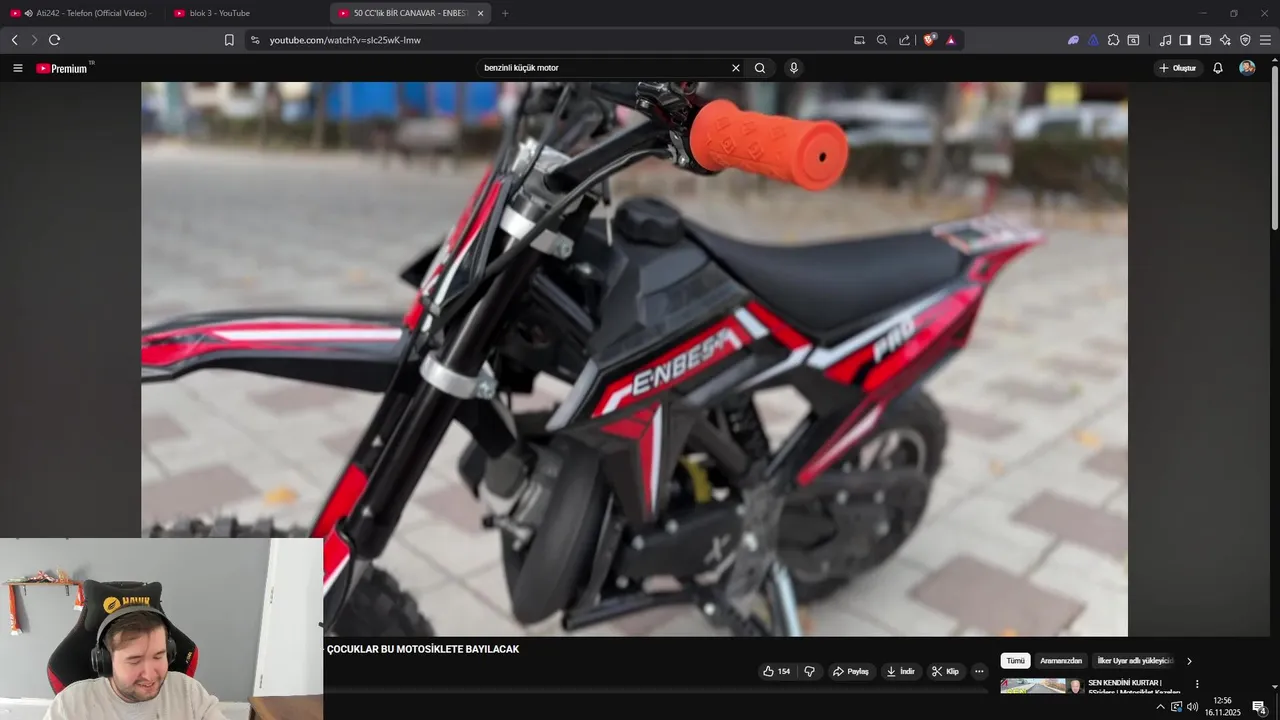Open the picture-in-picture screen icon in address bar
This screenshot has width=1280, height=720.
point(859,40)
